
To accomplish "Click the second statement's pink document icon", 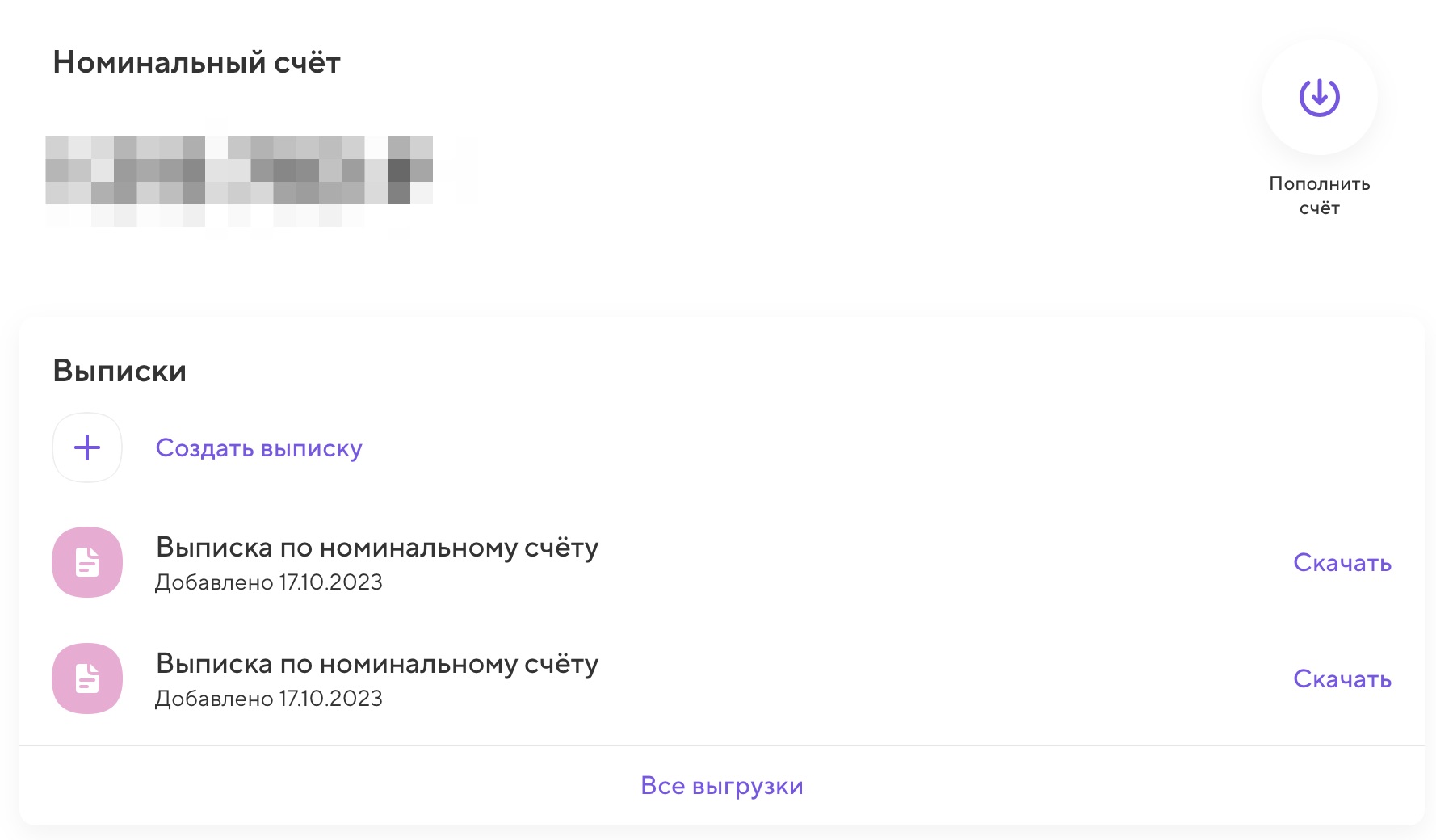I will (x=87, y=678).
